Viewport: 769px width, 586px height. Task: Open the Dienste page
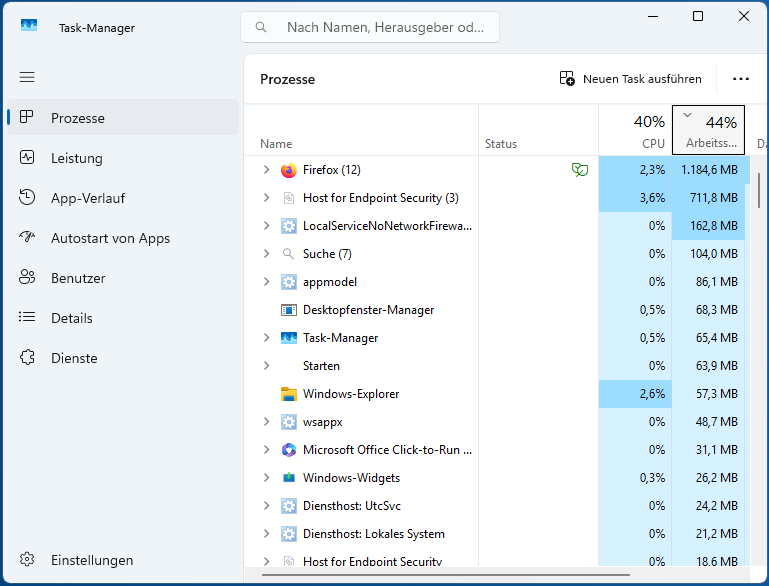click(x=123, y=358)
